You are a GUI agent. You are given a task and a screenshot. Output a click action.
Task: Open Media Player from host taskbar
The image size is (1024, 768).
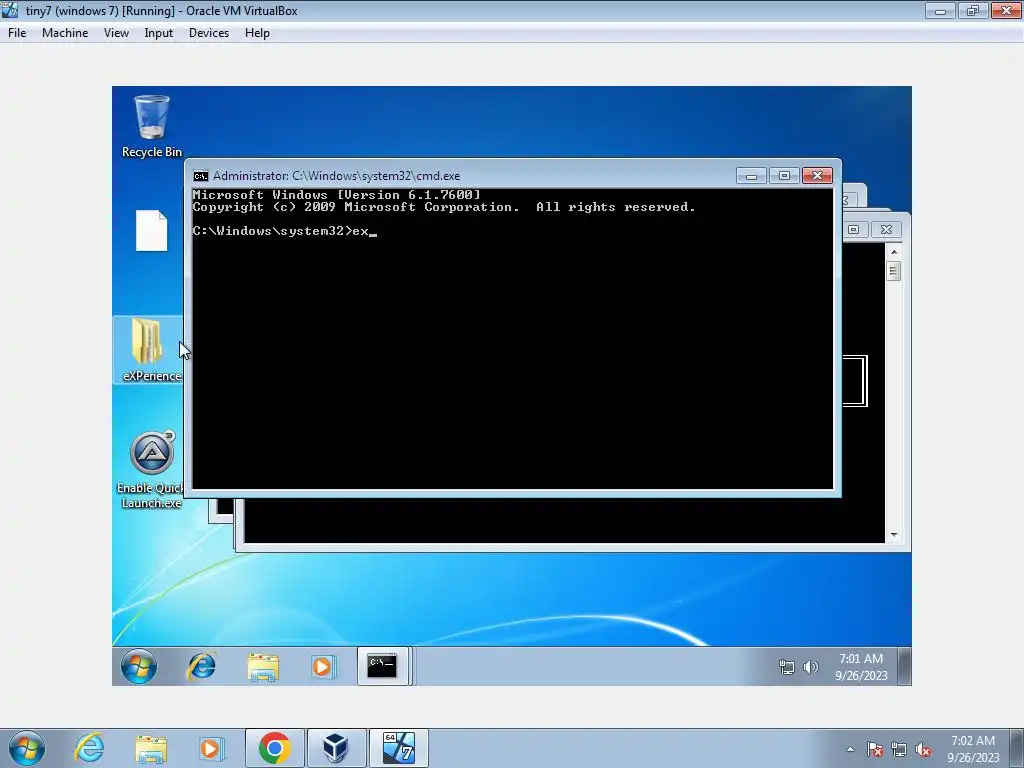(x=211, y=749)
